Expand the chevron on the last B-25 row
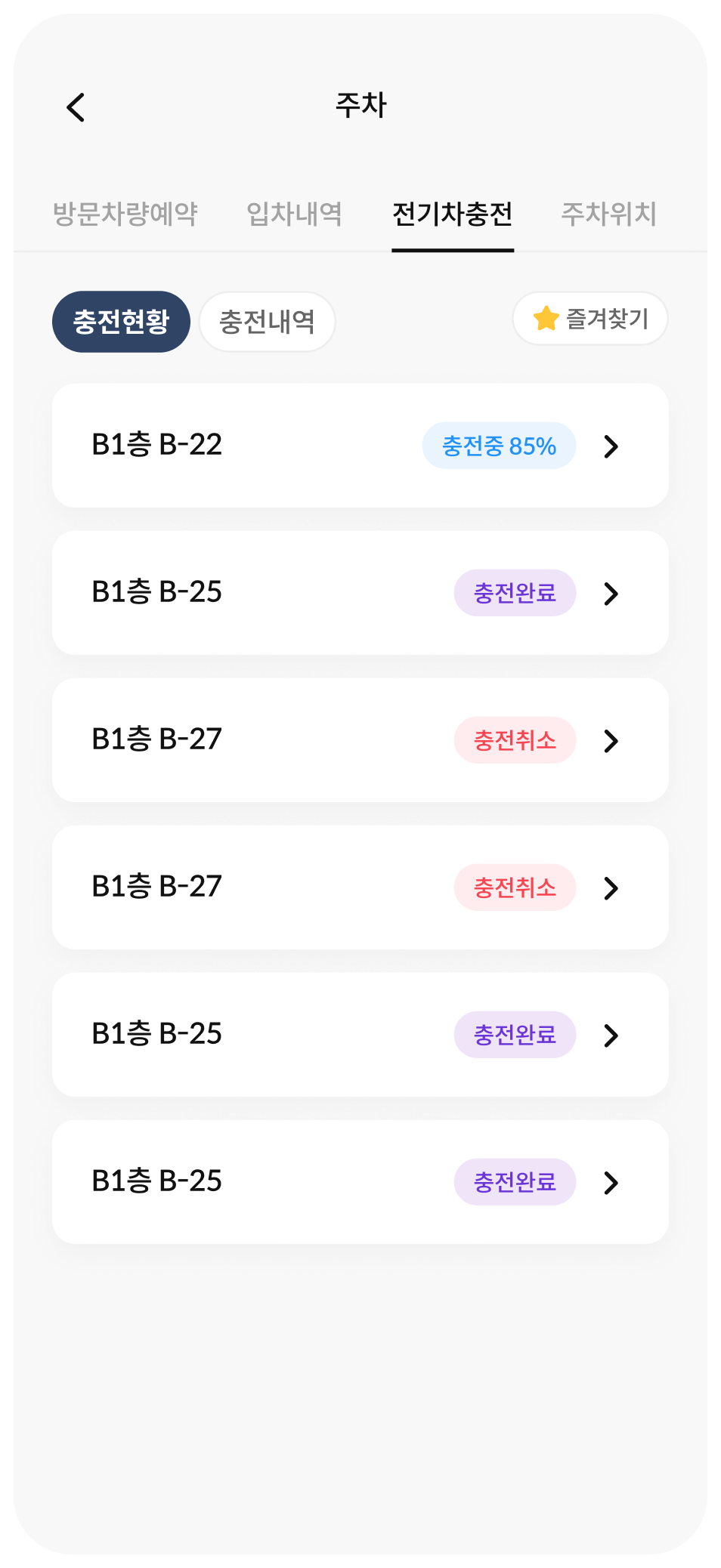This screenshot has height=1568, width=721. point(611,1183)
